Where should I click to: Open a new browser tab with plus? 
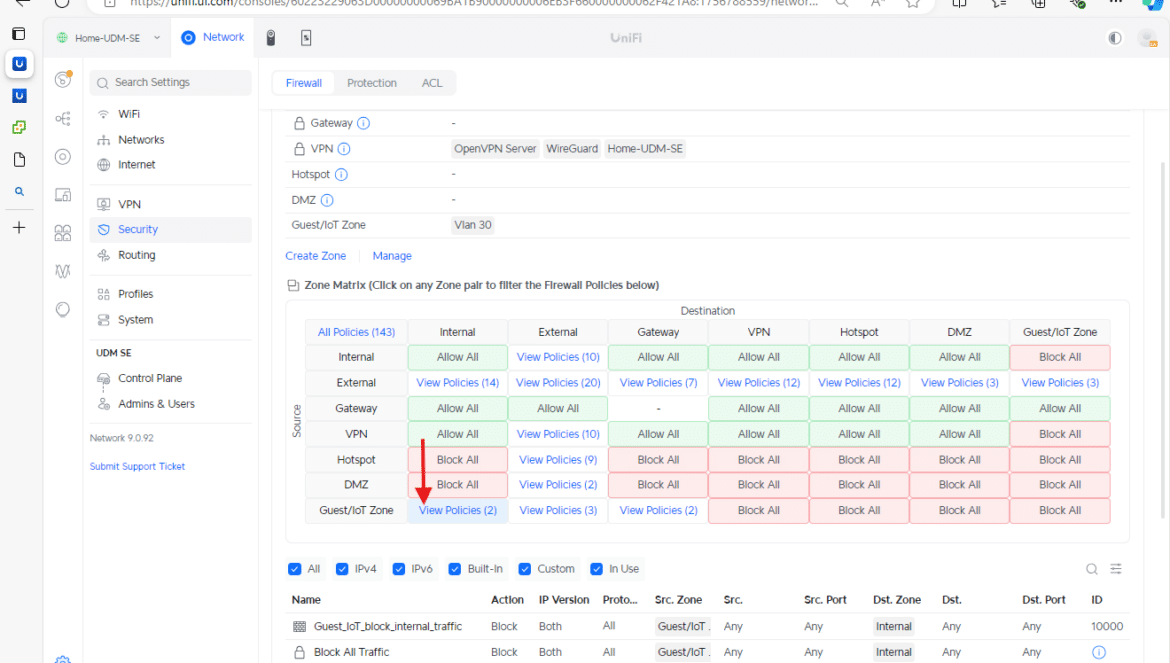pos(19,227)
